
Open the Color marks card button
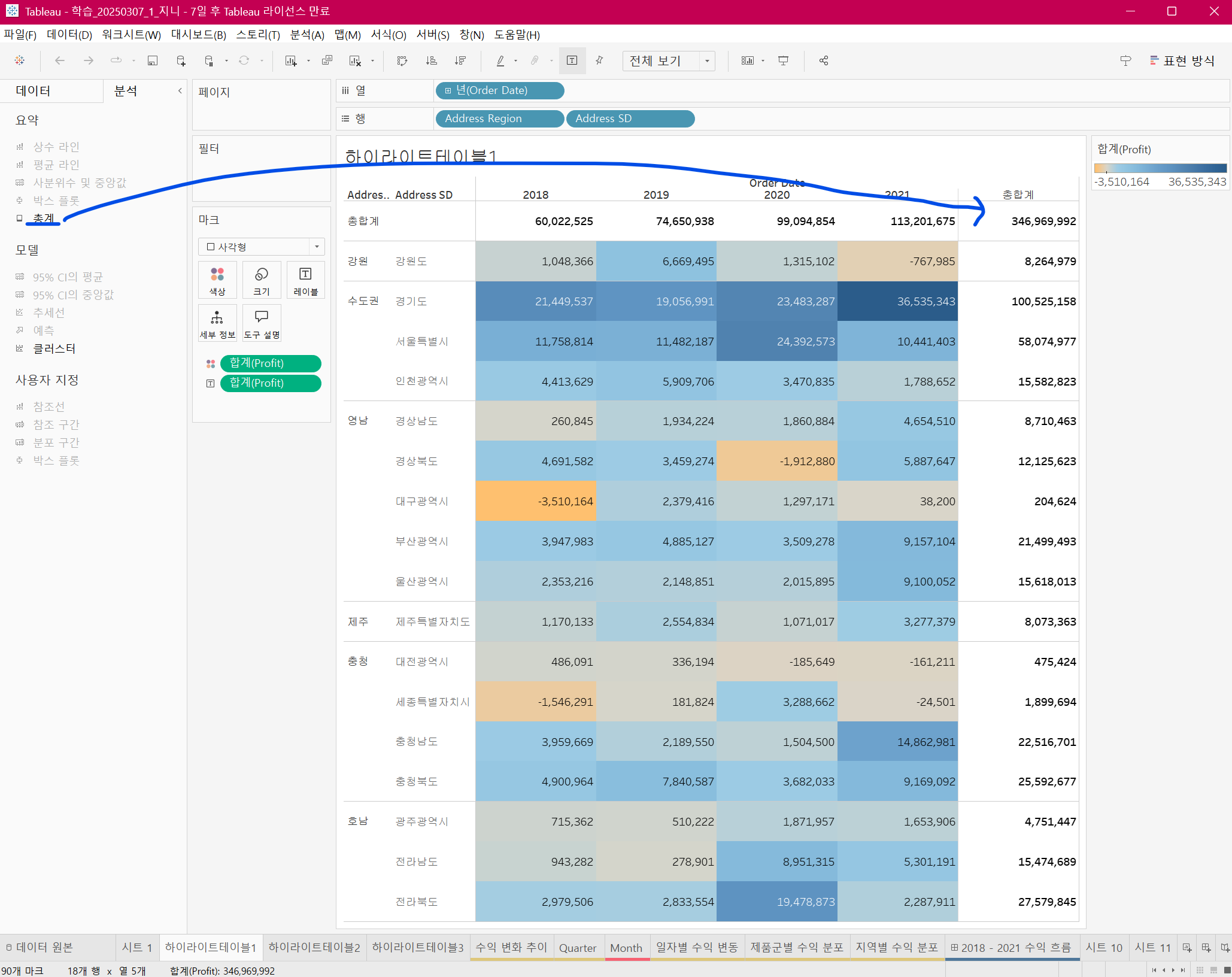click(217, 280)
